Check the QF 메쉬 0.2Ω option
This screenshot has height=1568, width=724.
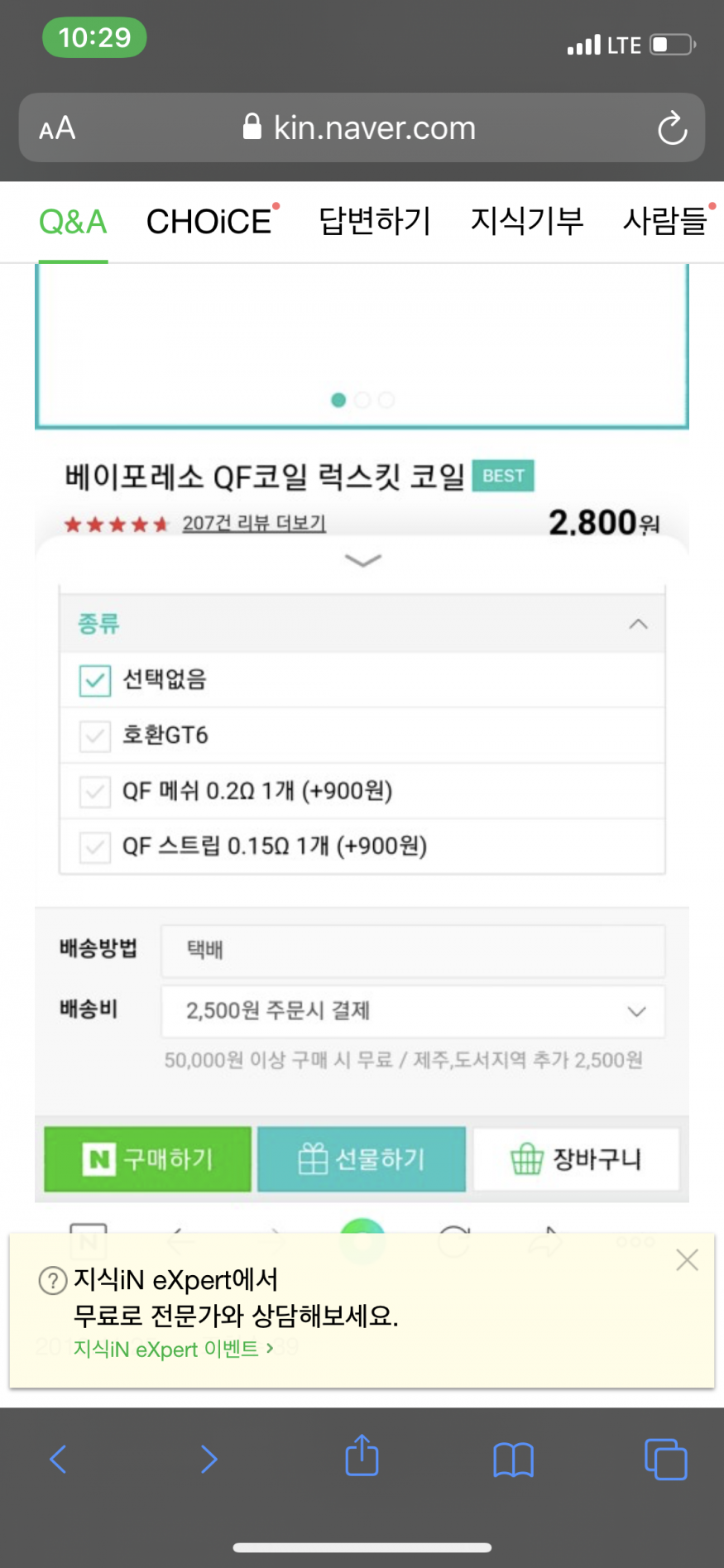tap(95, 791)
